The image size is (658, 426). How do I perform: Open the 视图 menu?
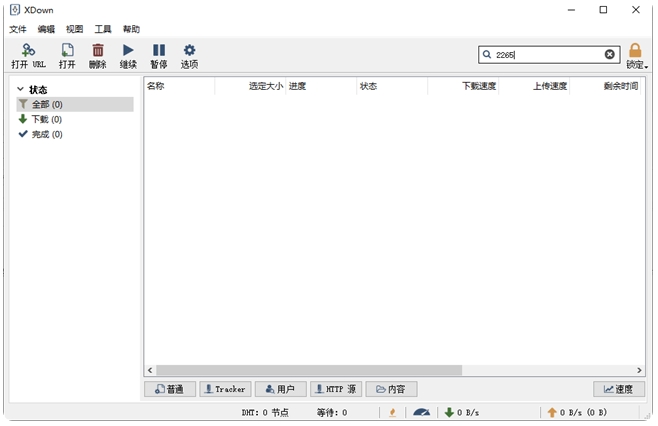point(74,29)
